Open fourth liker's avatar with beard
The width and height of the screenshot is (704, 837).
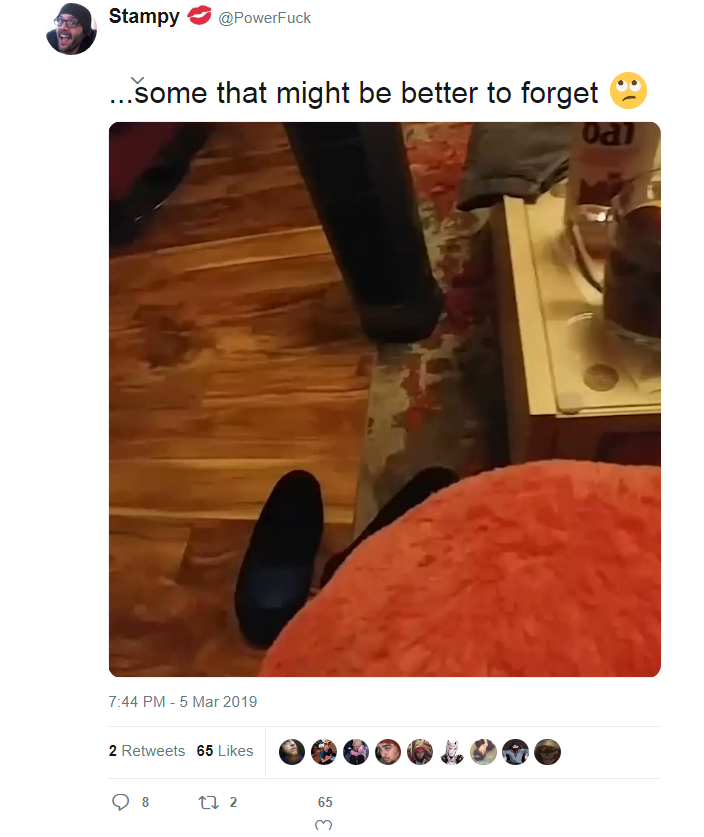point(388,752)
